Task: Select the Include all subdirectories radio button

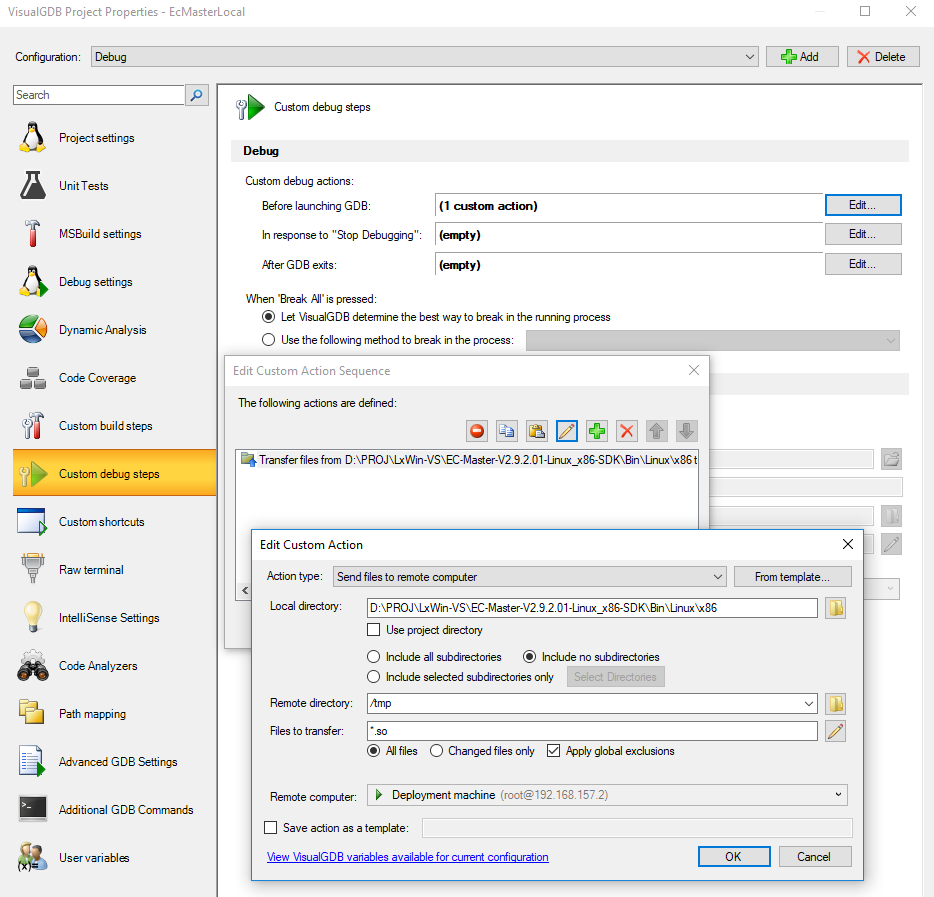Action: (372, 654)
